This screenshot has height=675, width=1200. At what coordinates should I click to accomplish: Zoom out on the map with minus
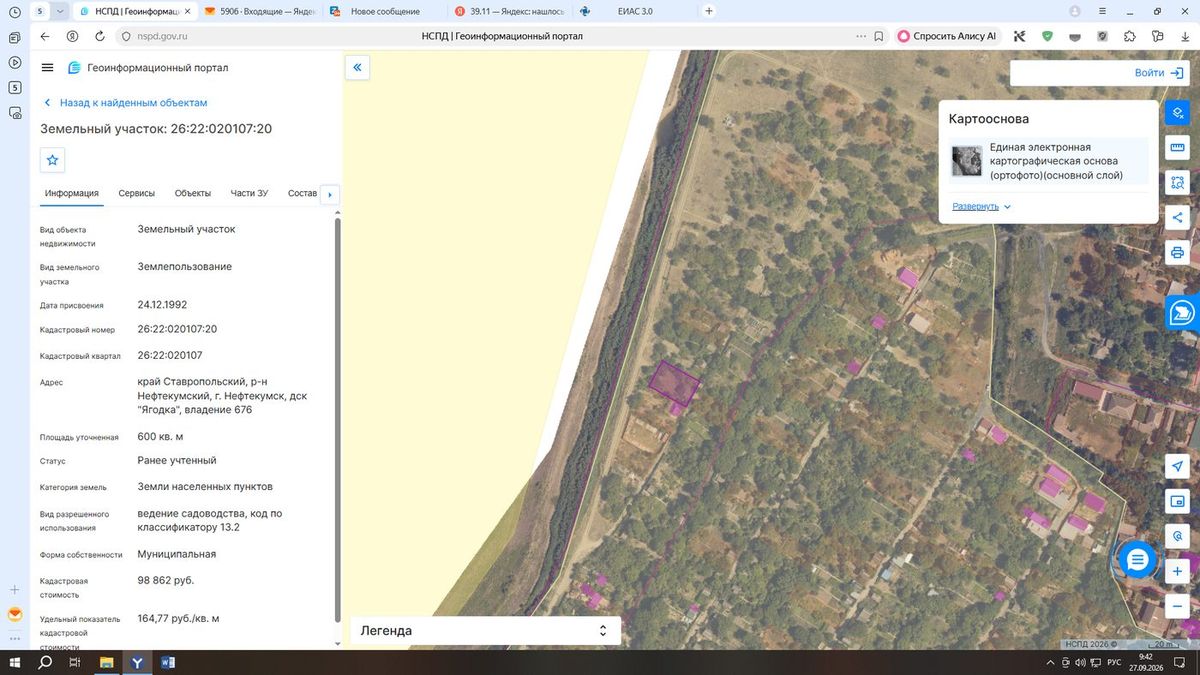pyautogui.click(x=1178, y=606)
